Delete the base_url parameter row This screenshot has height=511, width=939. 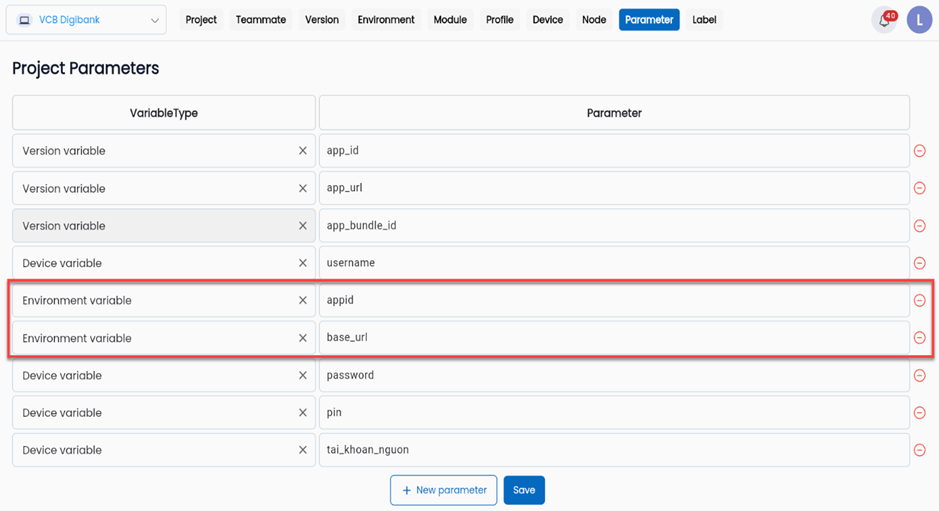tap(919, 338)
